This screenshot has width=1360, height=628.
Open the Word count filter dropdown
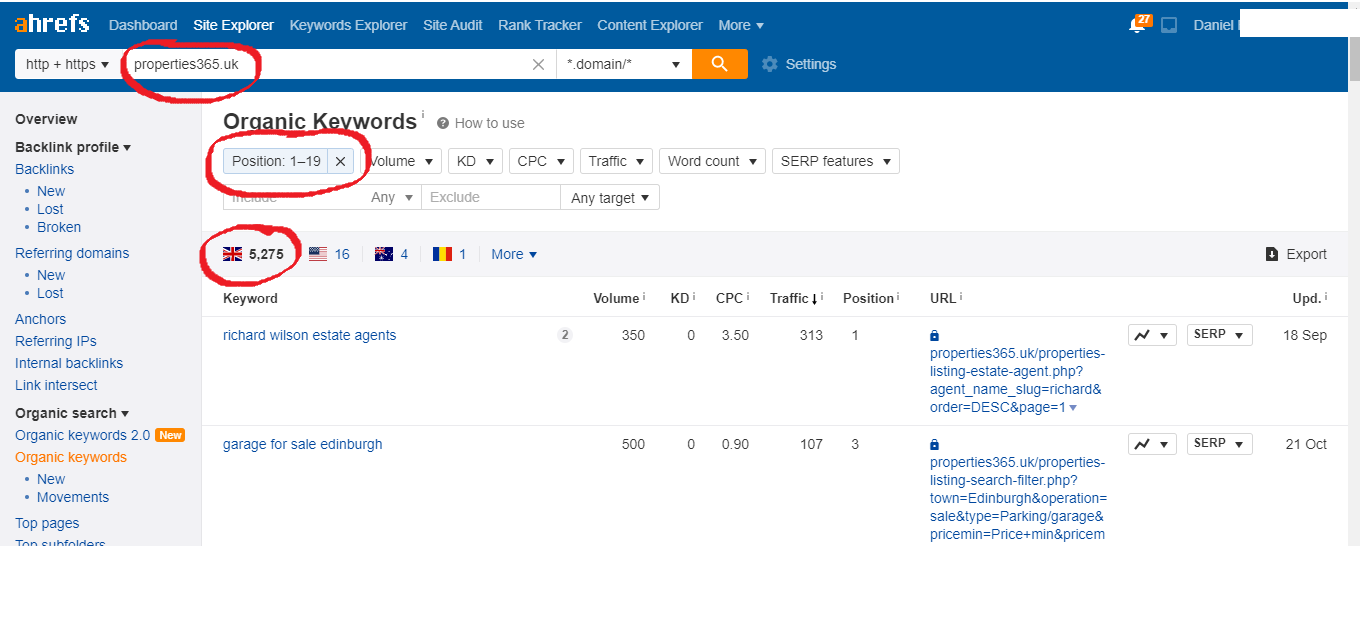coord(712,161)
